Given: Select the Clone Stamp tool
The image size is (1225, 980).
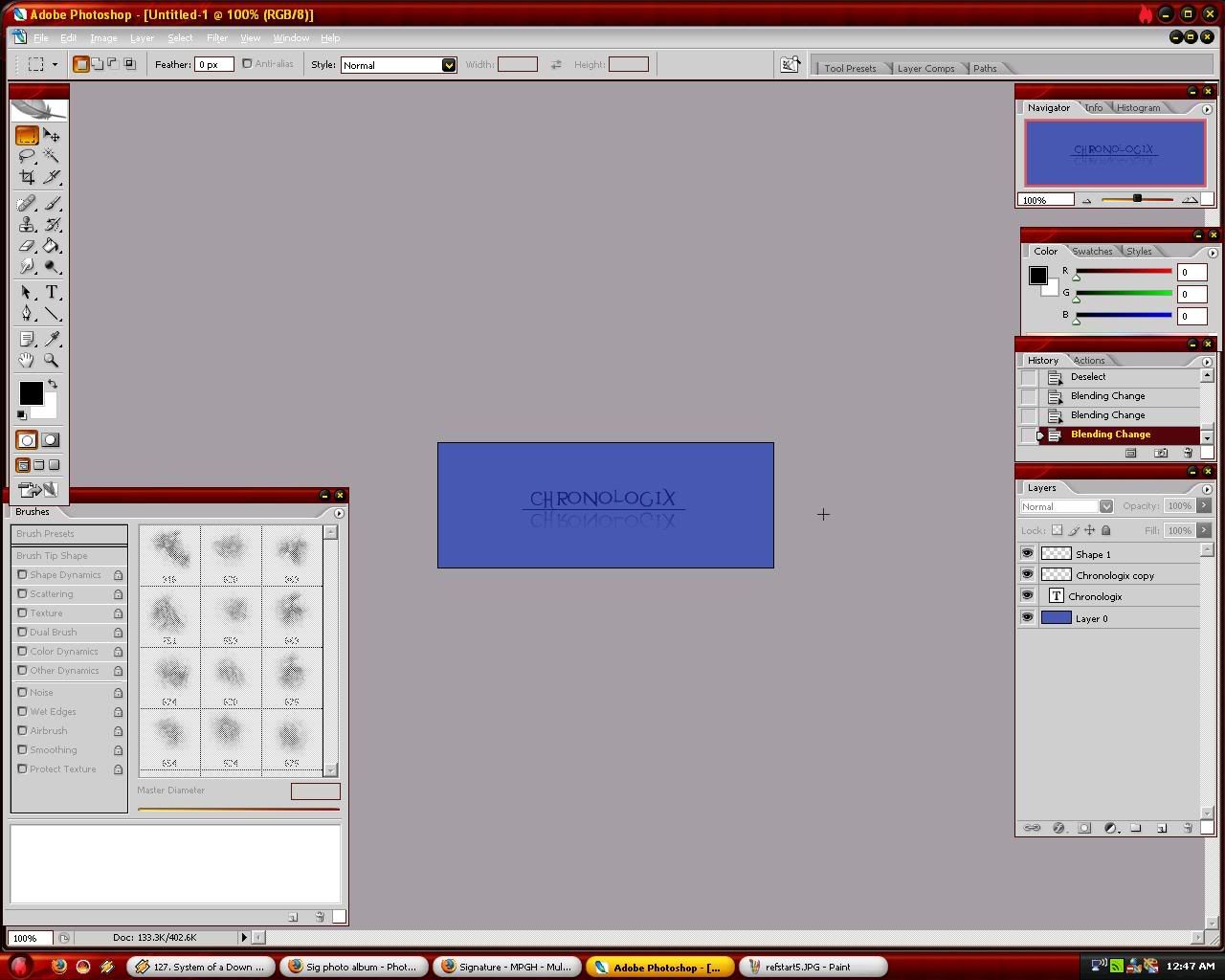Looking at the screenshot, I should tap(27, 225).
